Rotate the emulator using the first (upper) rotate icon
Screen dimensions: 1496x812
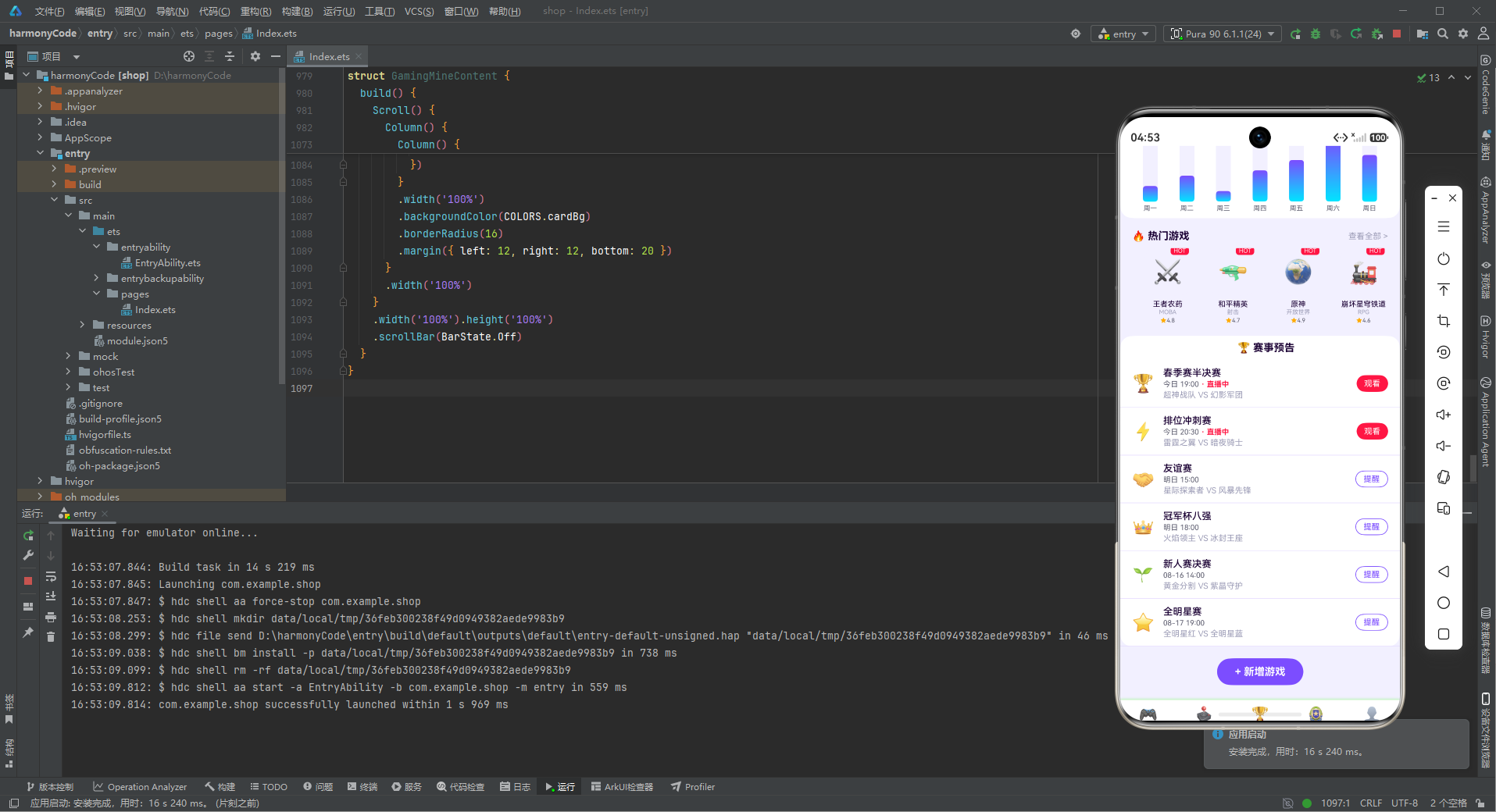point(1444,352)
